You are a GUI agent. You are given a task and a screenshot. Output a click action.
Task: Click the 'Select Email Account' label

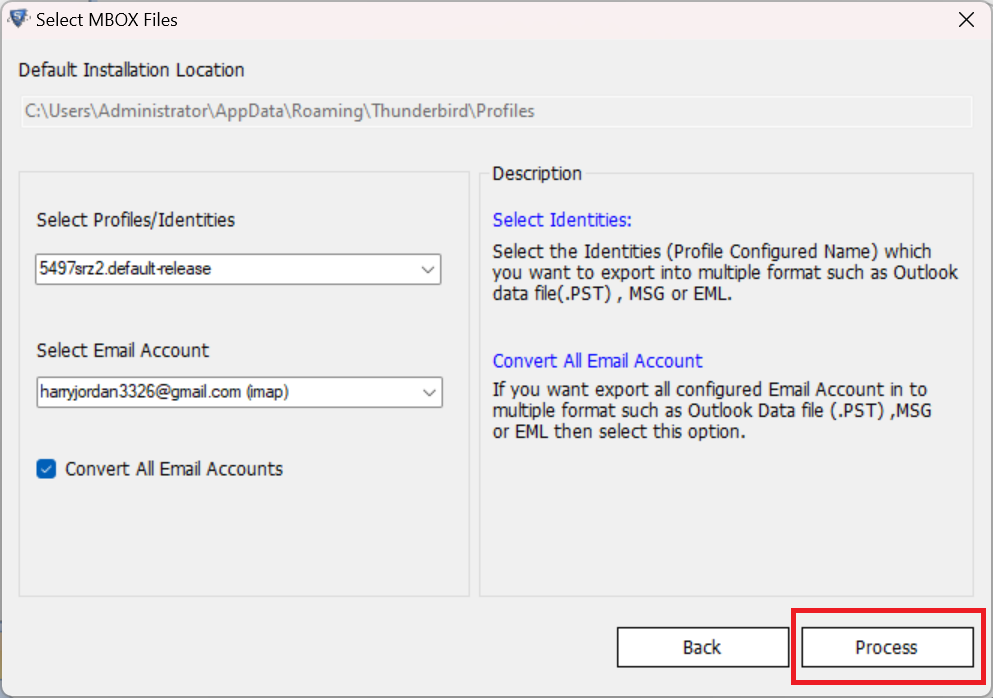122,350
